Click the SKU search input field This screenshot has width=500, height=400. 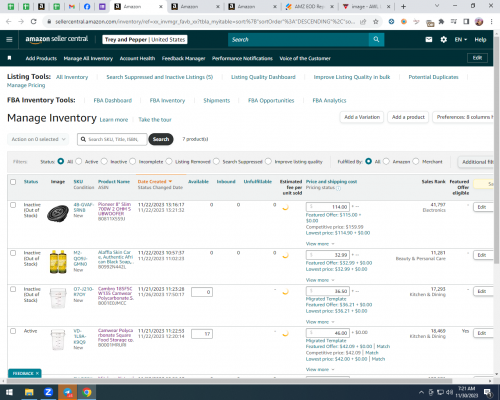tap(112, 139)
